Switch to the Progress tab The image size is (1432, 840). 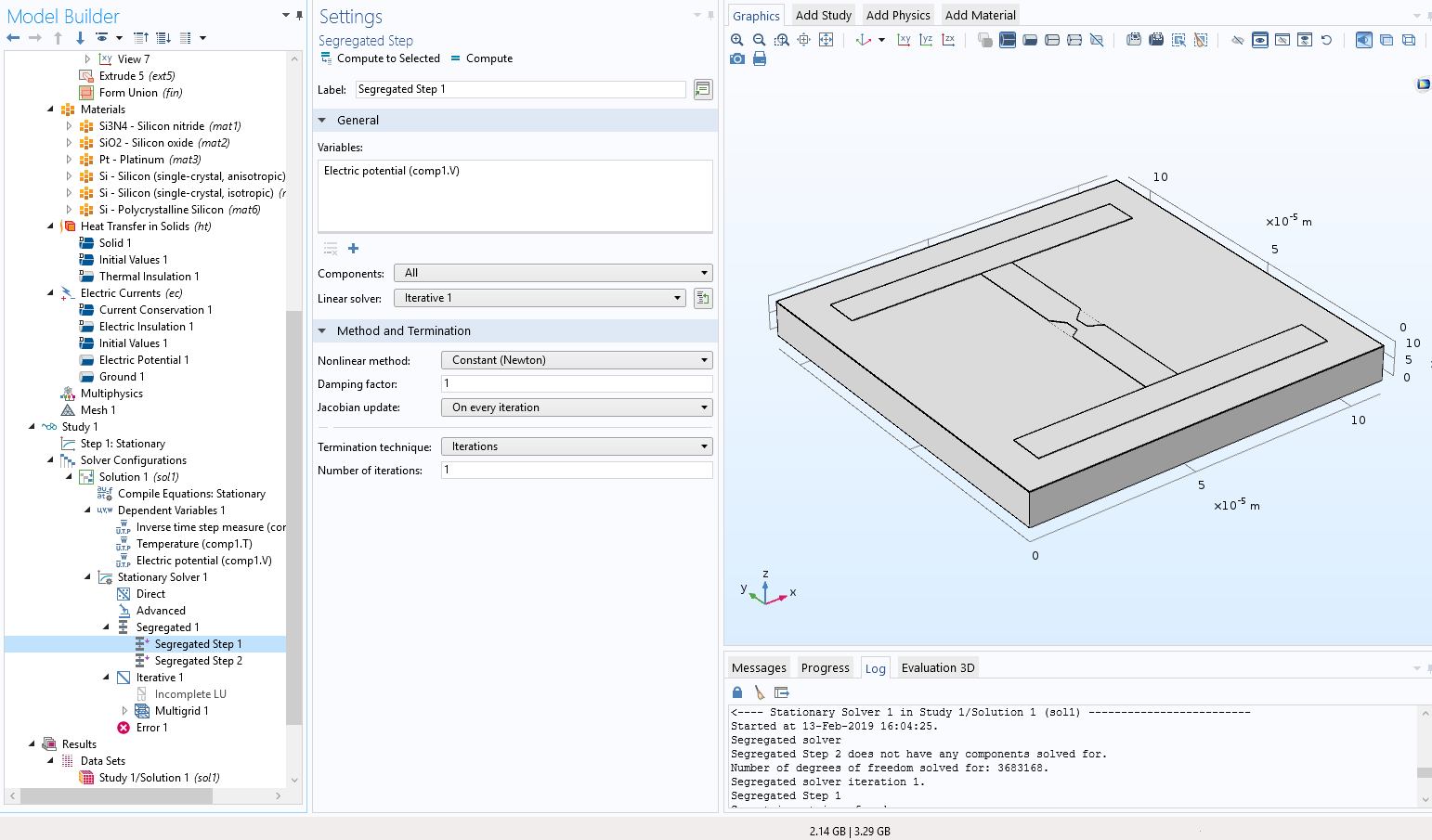point(825,667)
